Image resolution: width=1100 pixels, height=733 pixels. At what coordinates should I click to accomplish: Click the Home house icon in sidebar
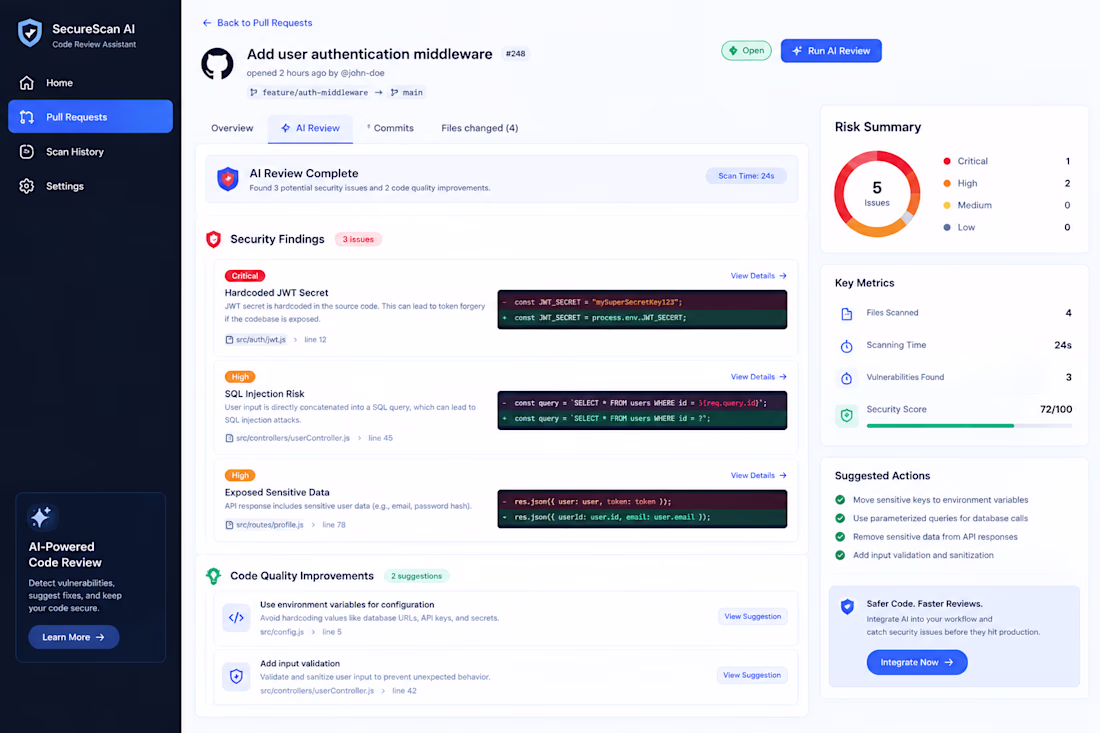(27, 83)
